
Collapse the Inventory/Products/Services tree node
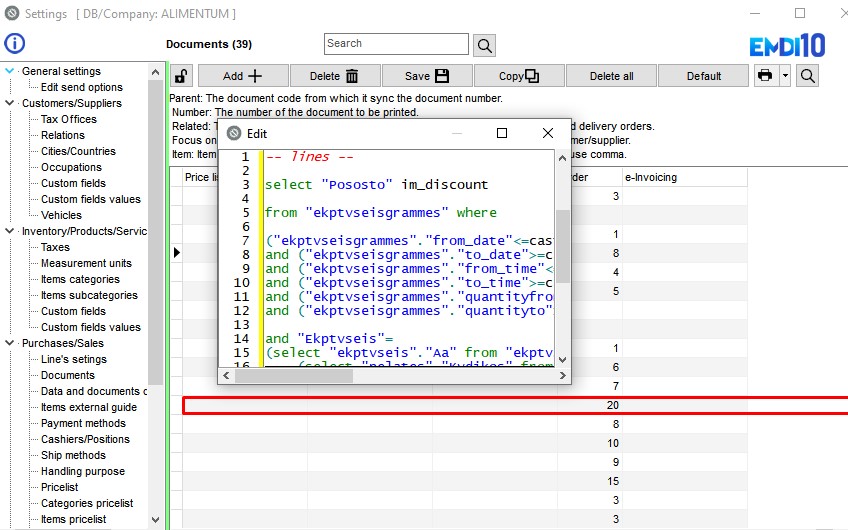point(9,231)
